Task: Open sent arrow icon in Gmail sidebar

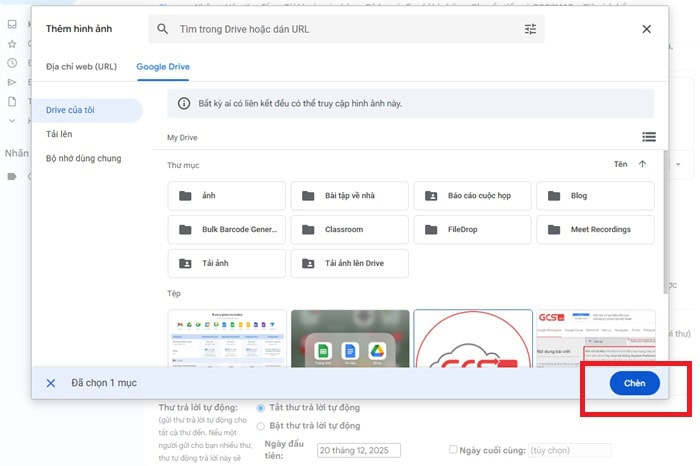Action: tap(12, 82)
